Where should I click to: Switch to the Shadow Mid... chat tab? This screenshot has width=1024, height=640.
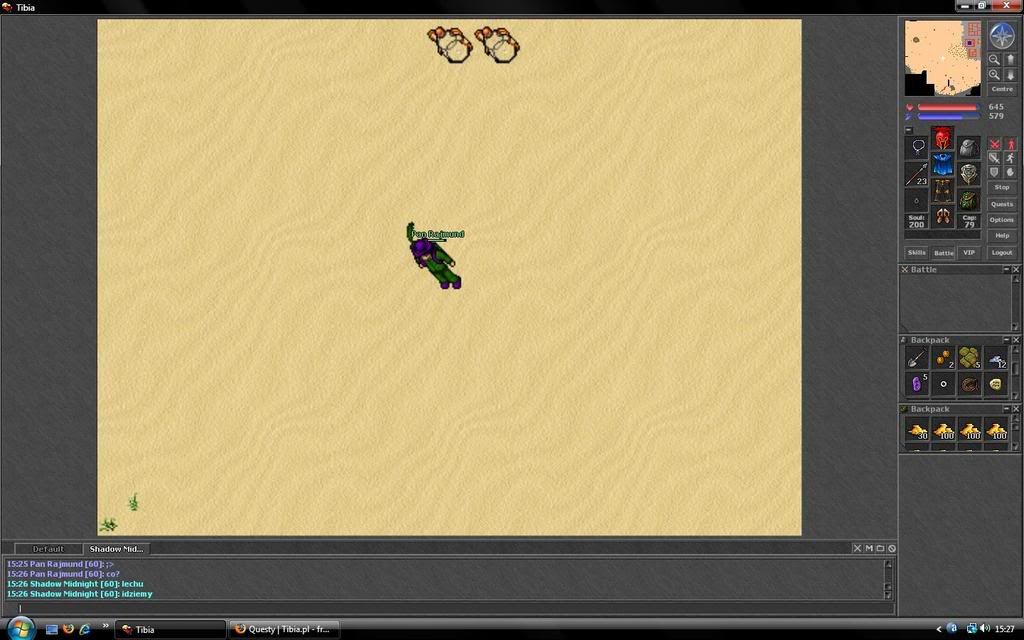116,549
